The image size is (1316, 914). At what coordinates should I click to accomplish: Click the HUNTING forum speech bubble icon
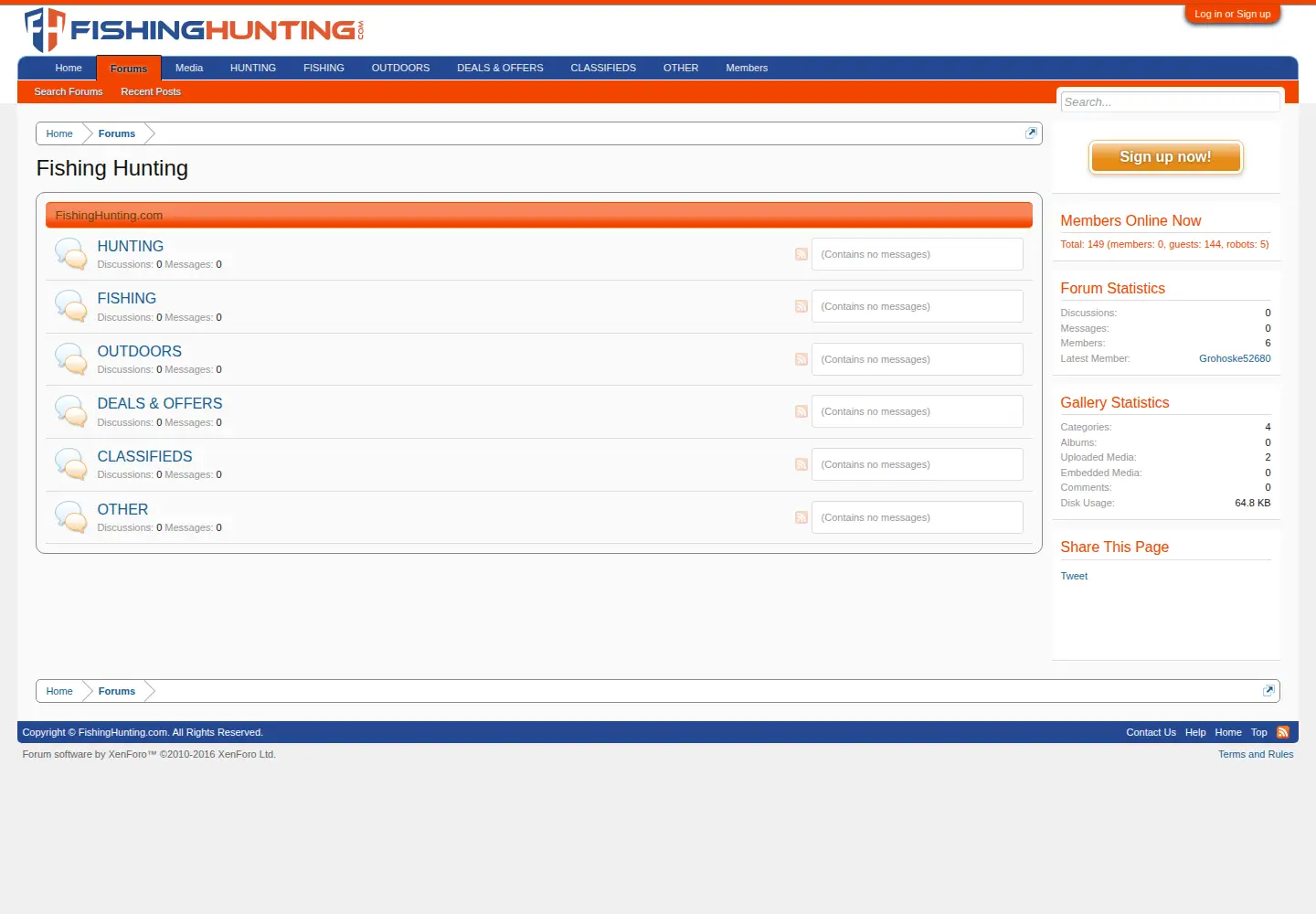pyautogui.click(x=70, y=253)
